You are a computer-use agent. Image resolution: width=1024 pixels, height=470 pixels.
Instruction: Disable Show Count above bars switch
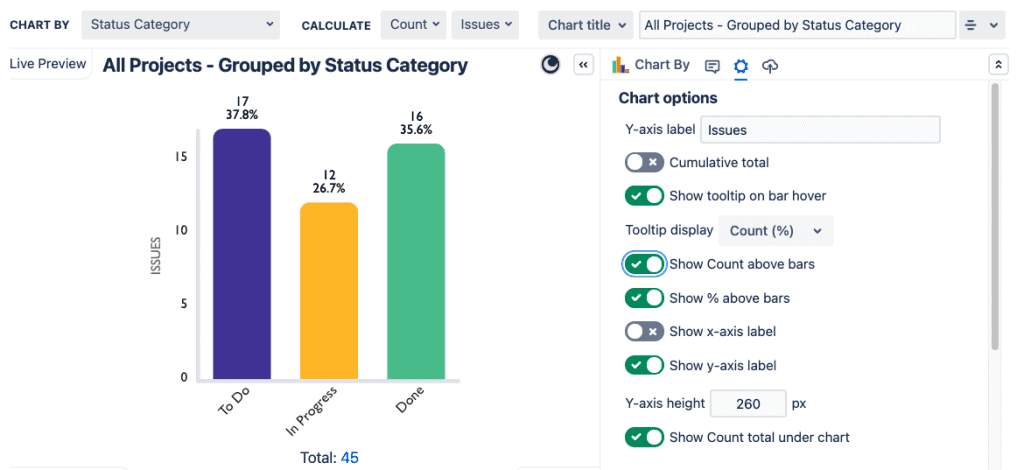644,264
